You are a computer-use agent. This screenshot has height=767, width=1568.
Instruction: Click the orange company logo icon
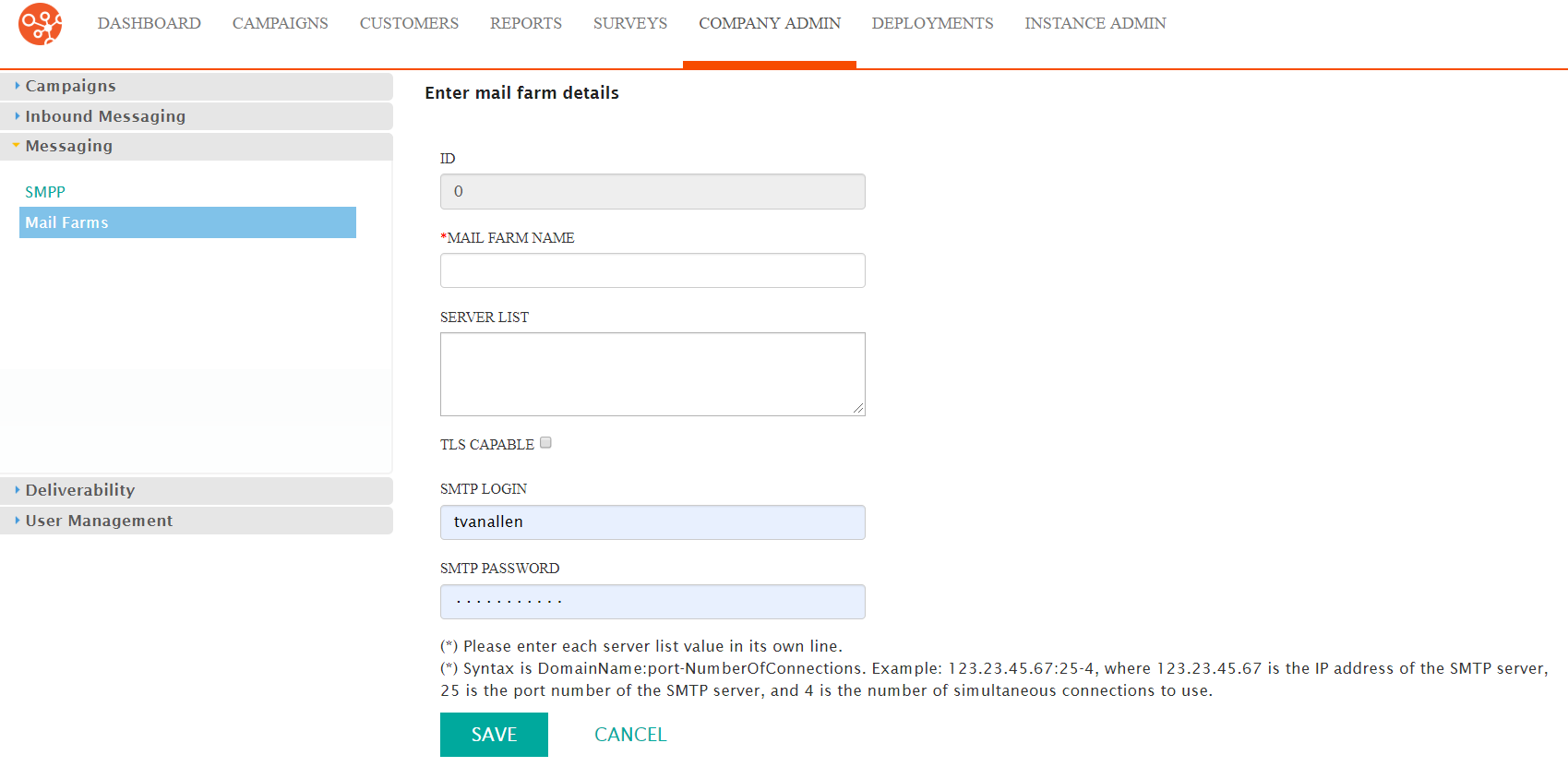click(41, 24)
